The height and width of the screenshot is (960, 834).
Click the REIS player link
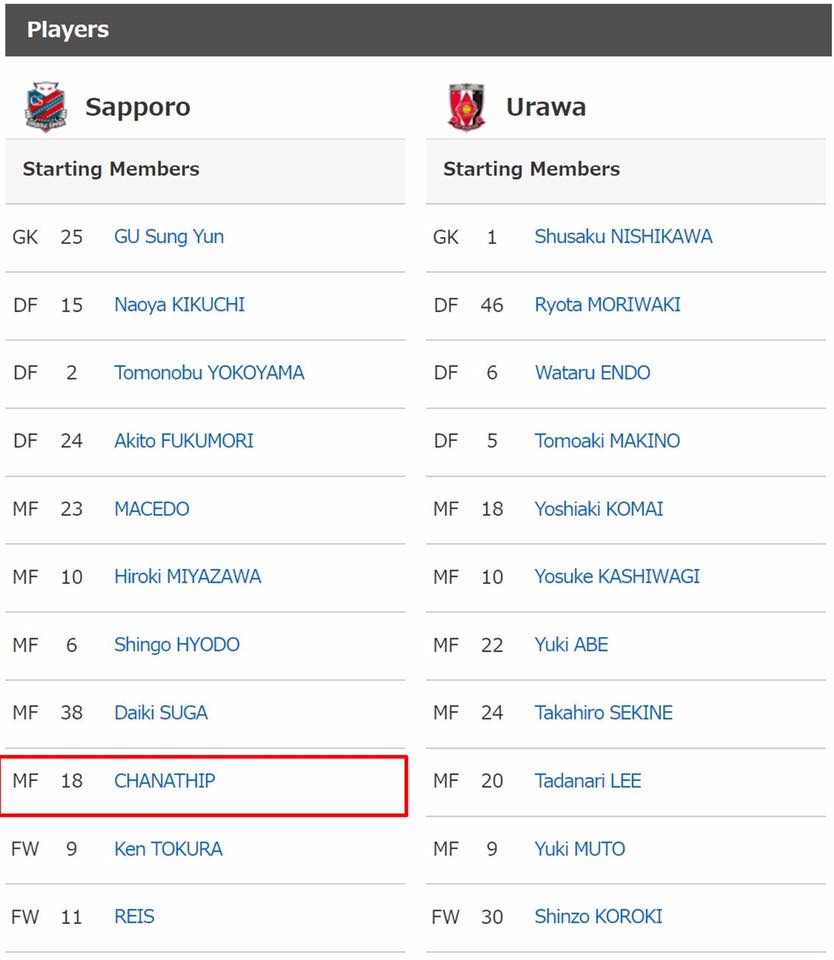tap(135, 917)
